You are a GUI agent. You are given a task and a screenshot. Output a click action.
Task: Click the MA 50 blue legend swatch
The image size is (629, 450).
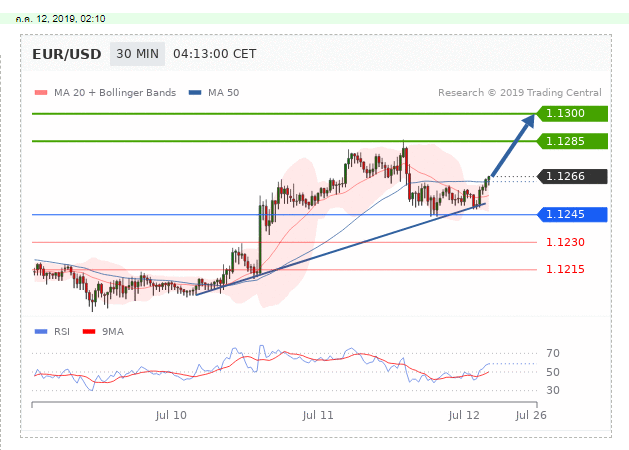(x=195, y=93)
